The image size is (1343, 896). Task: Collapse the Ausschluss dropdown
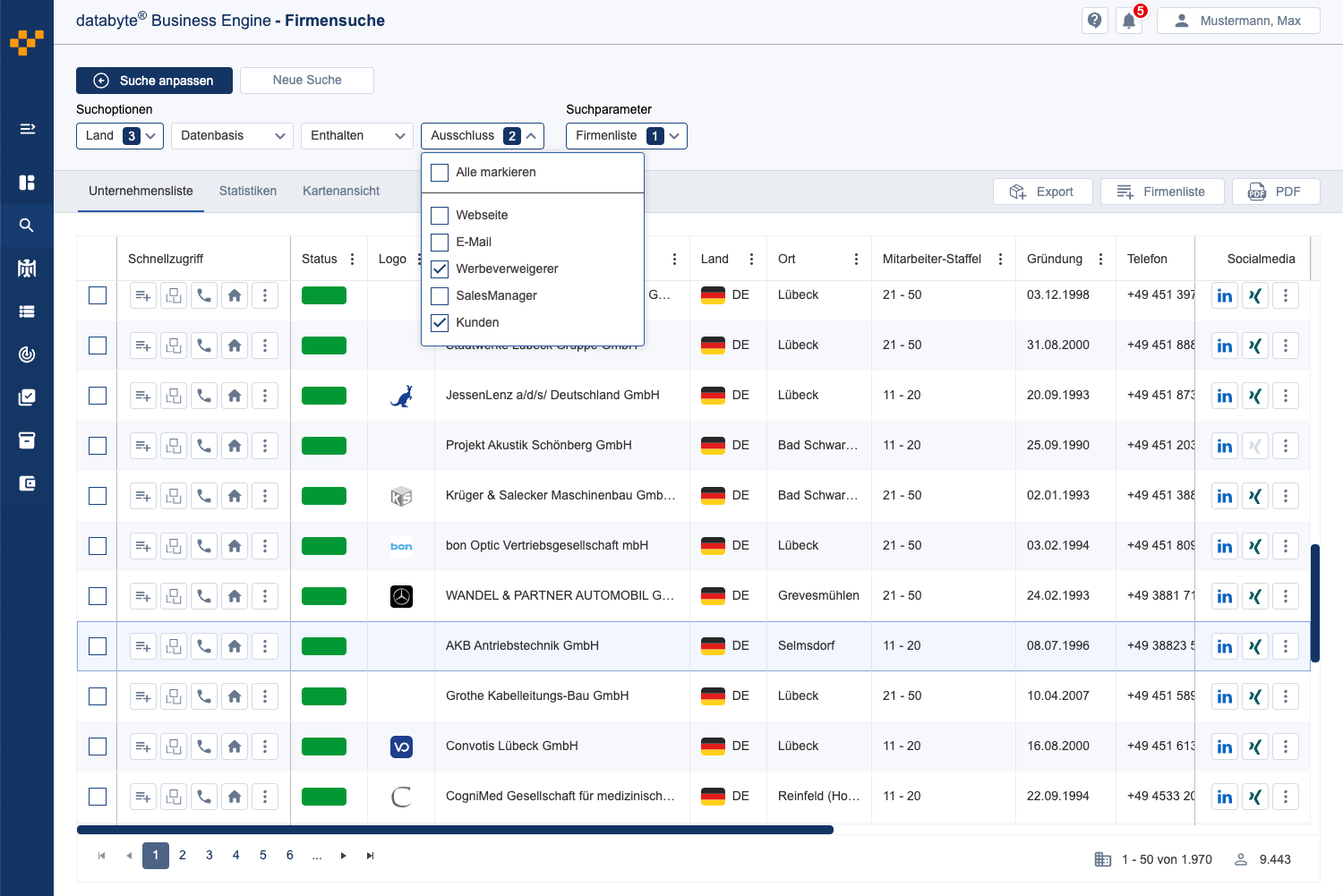[483, 136]
